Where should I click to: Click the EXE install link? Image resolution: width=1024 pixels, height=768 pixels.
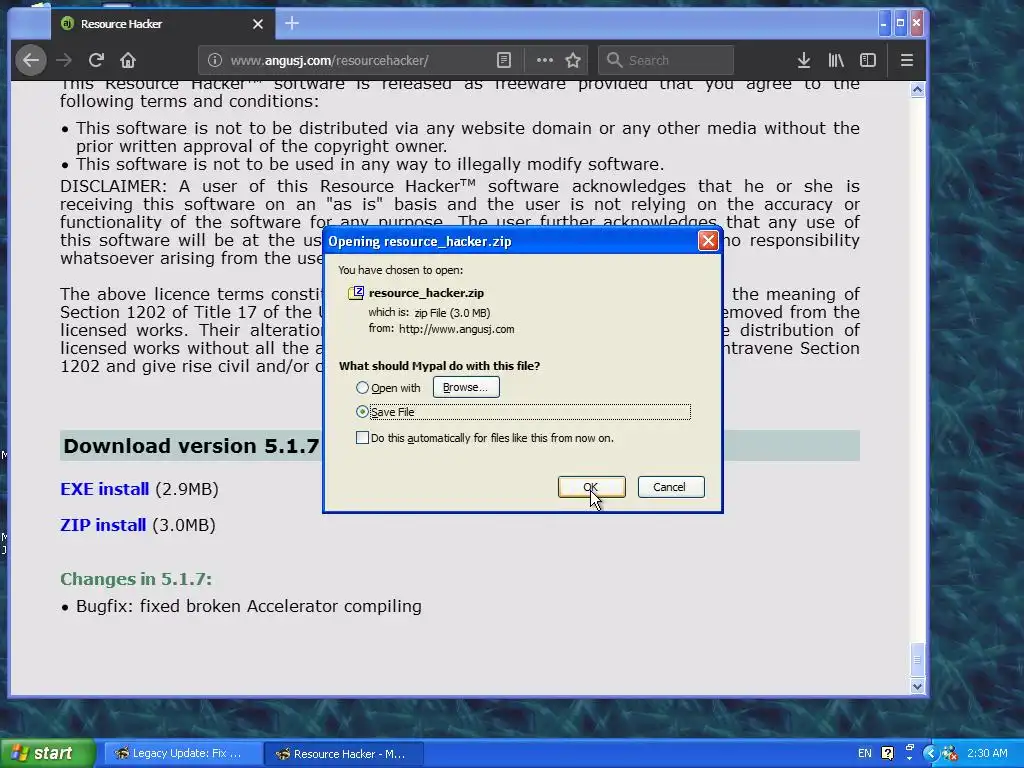point(104,489)
